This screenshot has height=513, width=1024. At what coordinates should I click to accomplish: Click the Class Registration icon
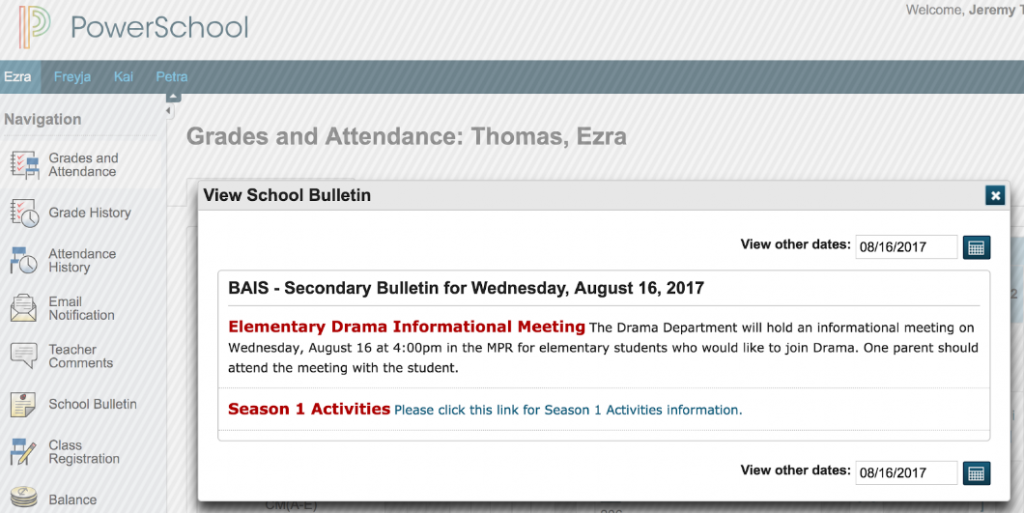pos(24,452)
